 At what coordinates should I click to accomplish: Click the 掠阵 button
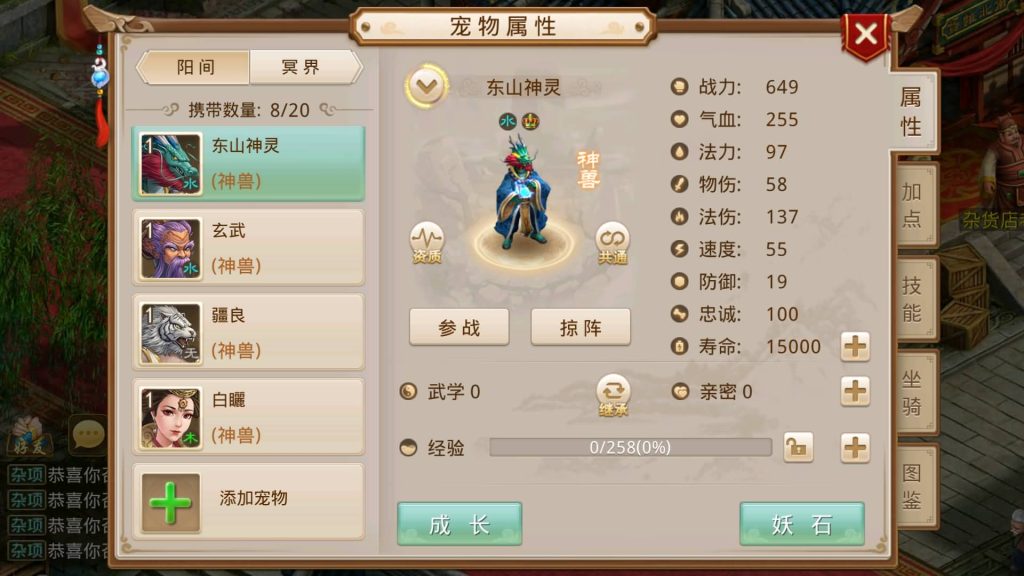point(581,327)
